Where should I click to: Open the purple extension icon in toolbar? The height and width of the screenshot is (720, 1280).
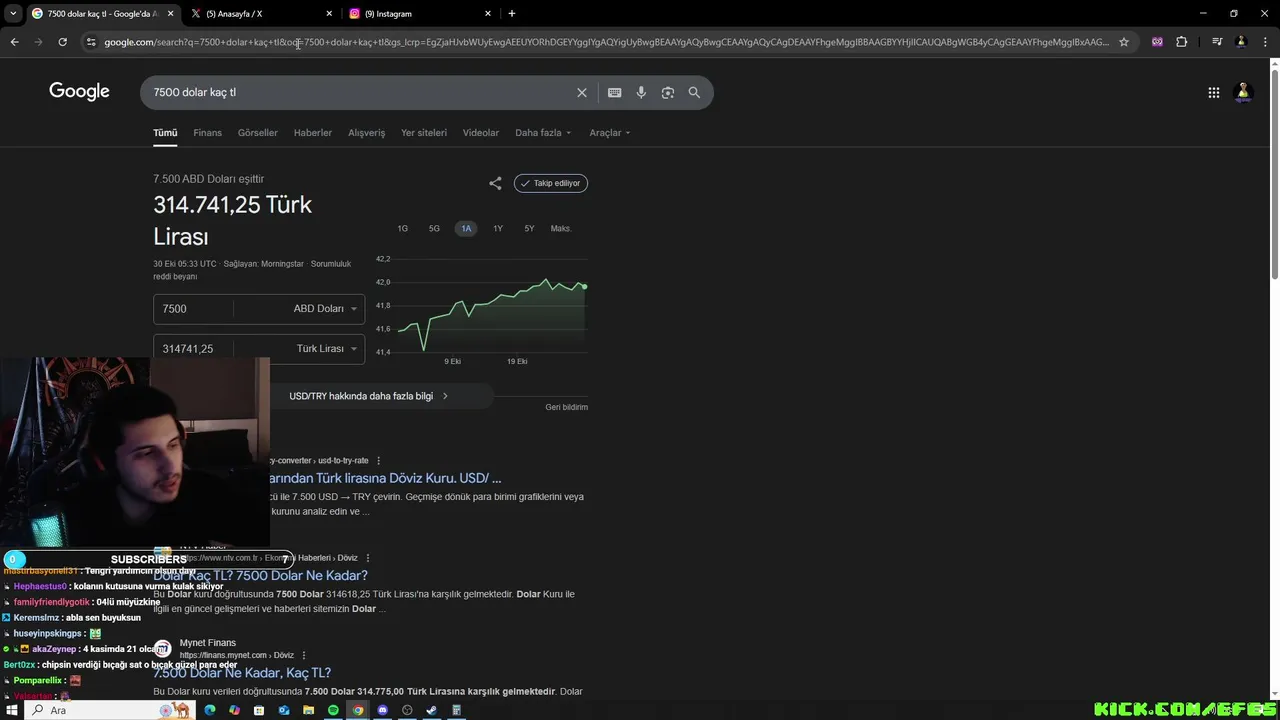[1157, 42]
